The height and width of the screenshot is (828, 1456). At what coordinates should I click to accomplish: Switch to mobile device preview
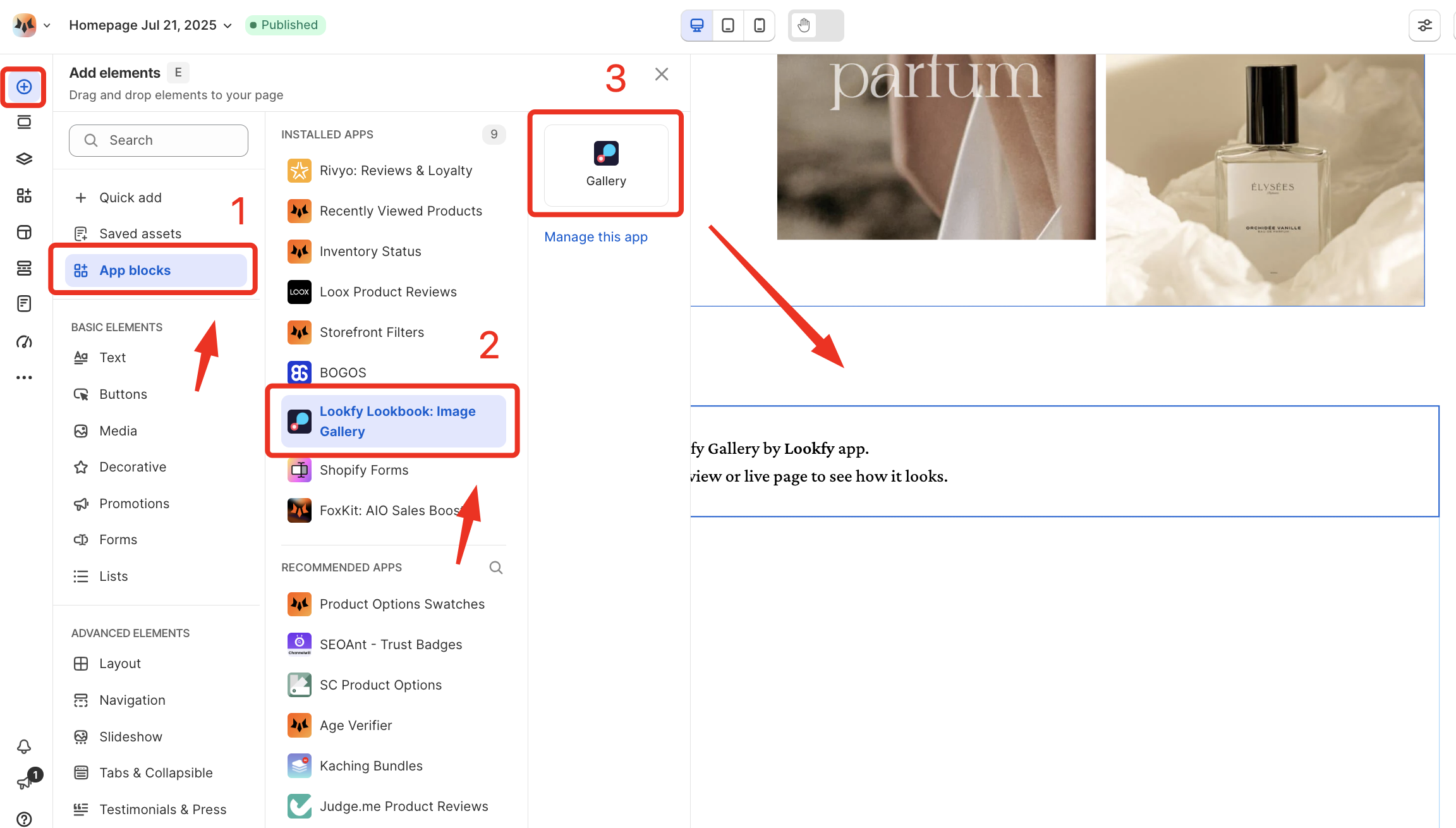pos(760,25)
